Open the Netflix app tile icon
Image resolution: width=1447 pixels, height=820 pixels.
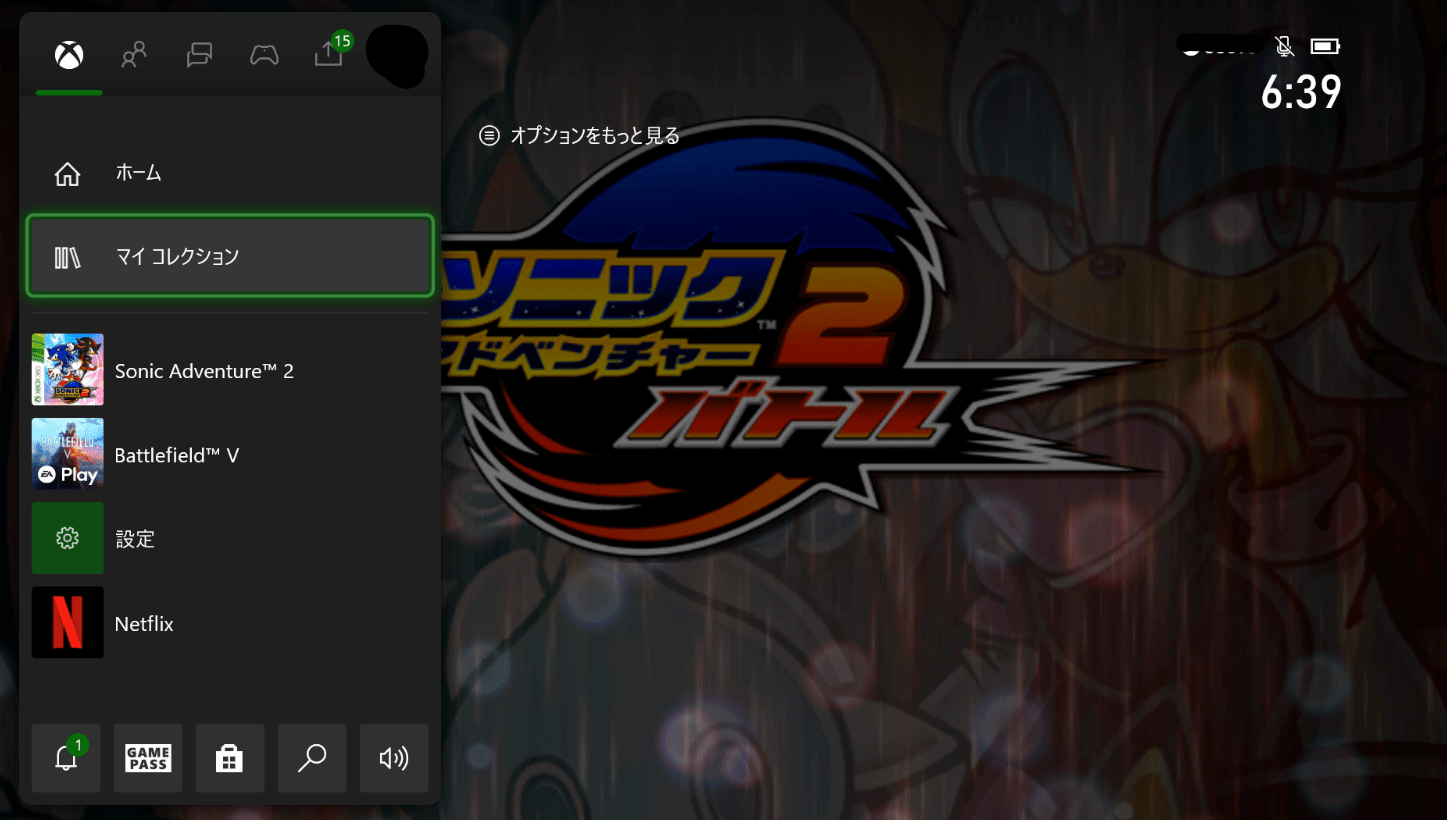pyautogui.click(x=67, y=622)
